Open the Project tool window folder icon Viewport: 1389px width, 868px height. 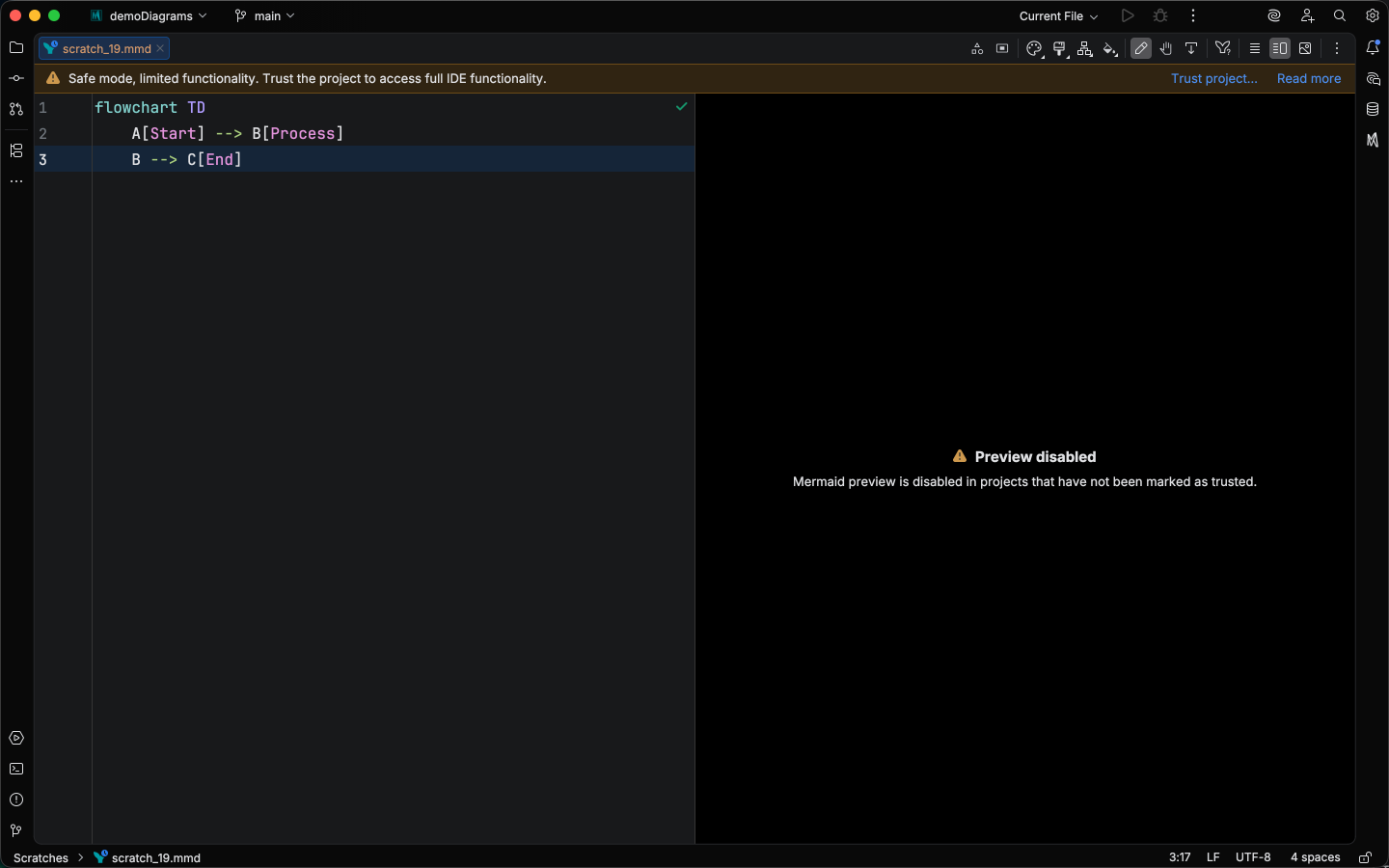tap(15, 47)
